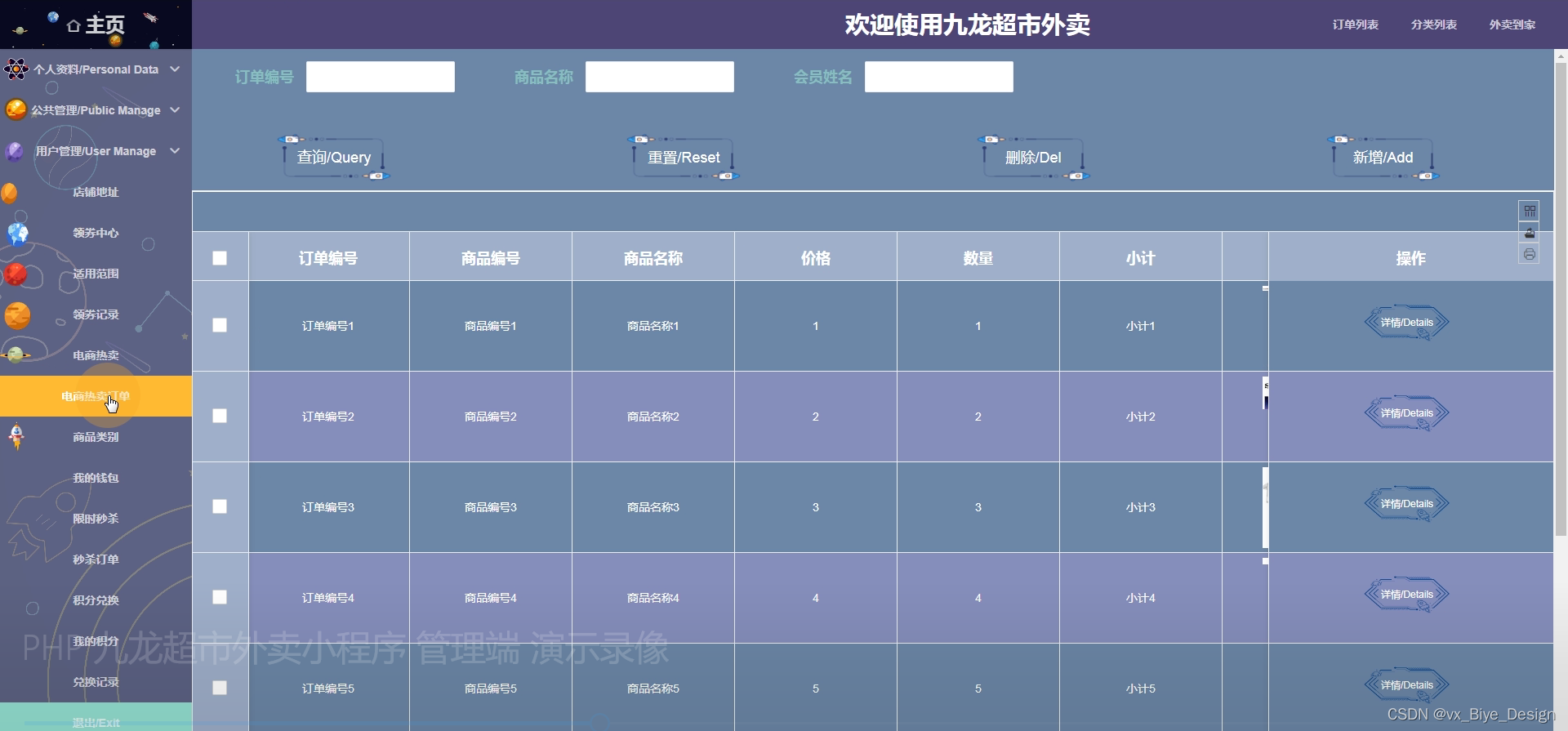This screenshot has width=1568, height=731.
Task: Click the 价格 column header
Action: [816, 258]
